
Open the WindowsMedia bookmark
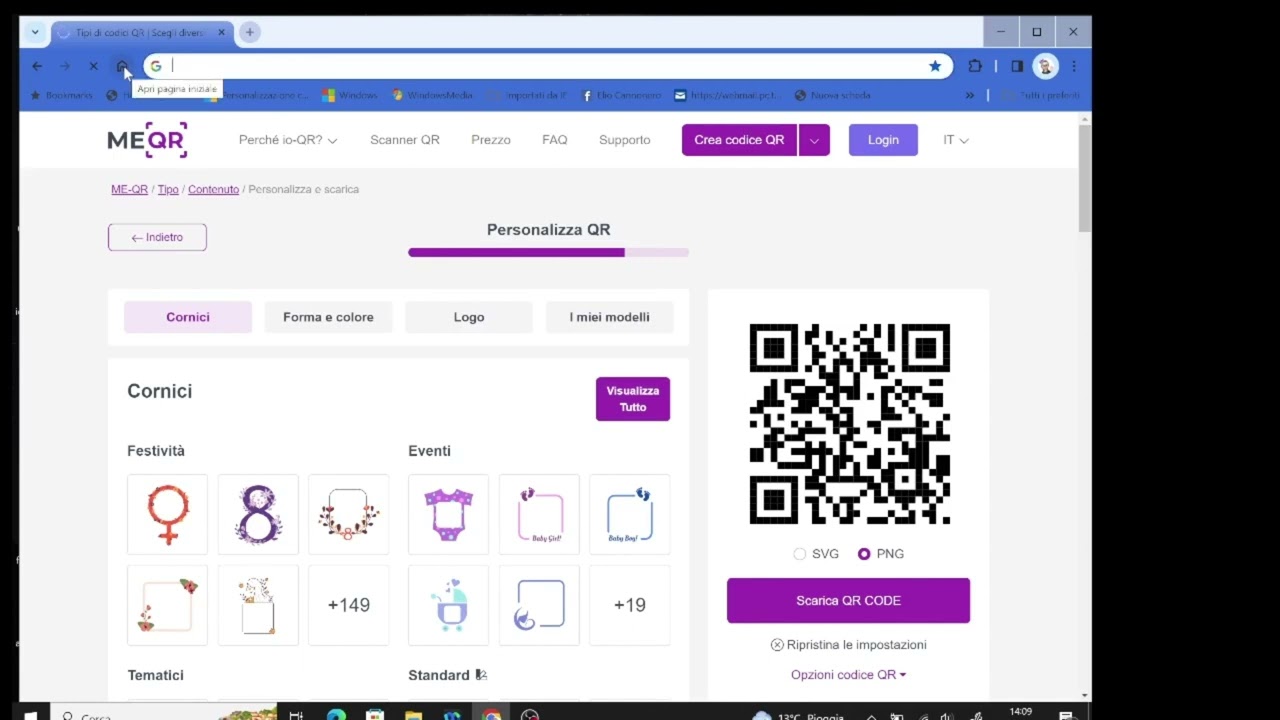pos(432,95)
